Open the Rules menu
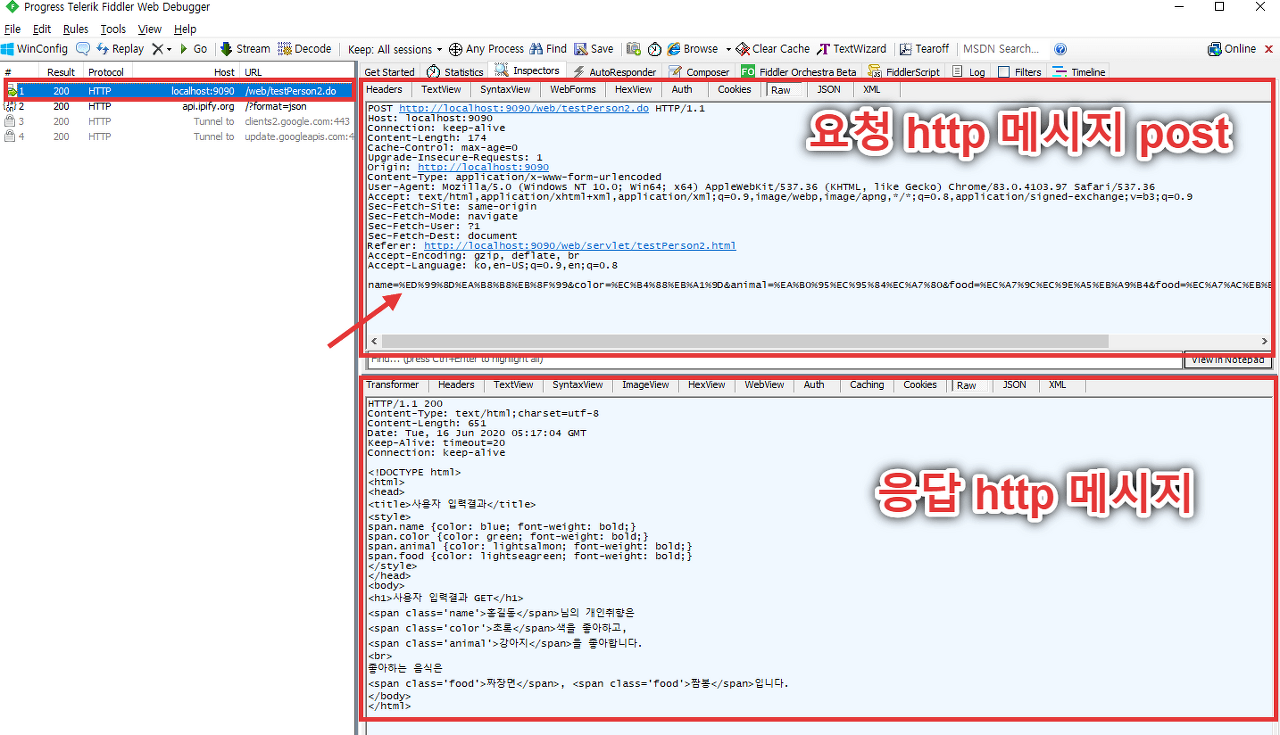The image size is (1280, 735). 75,29
